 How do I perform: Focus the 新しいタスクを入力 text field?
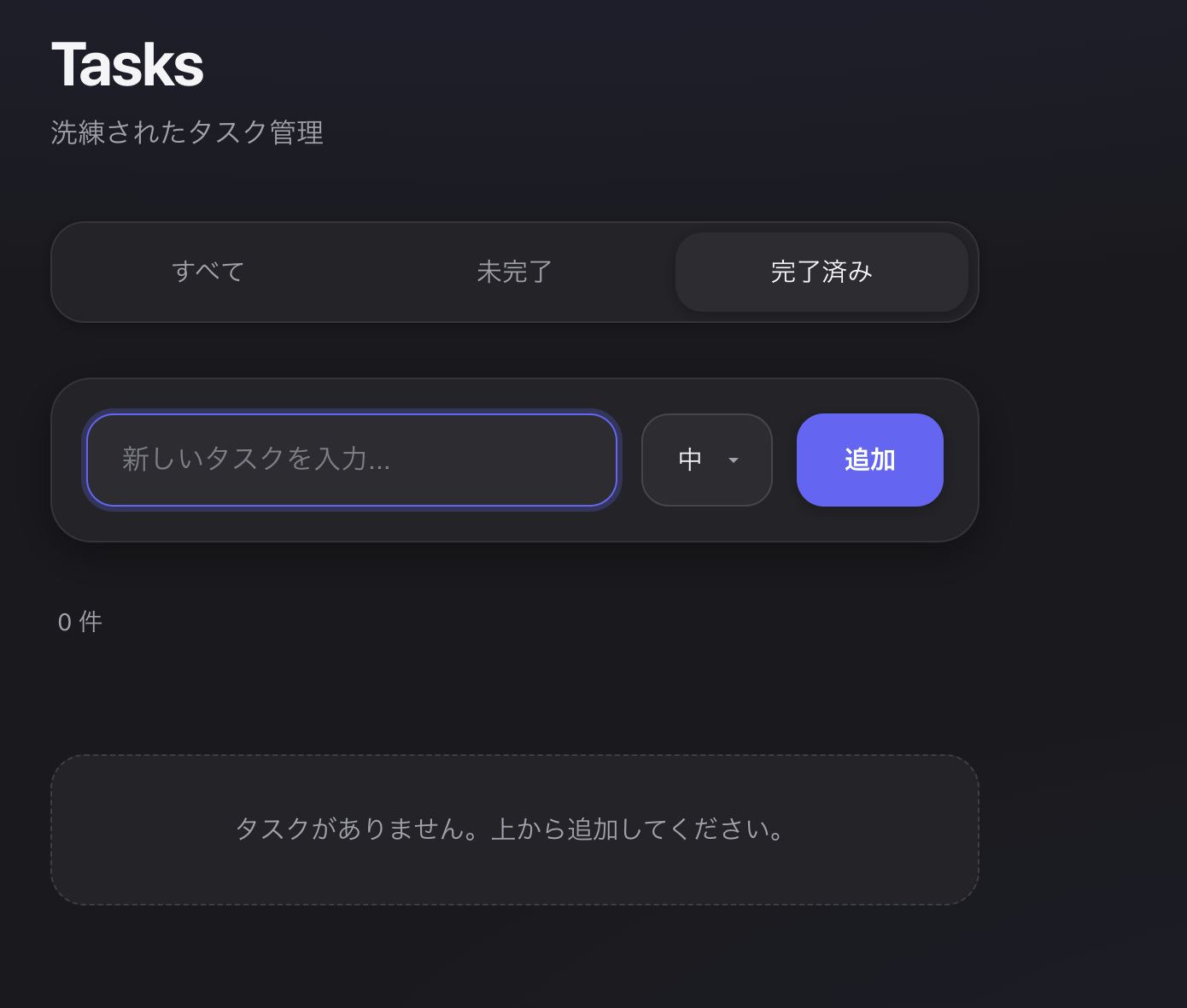(x=352, y=460)
